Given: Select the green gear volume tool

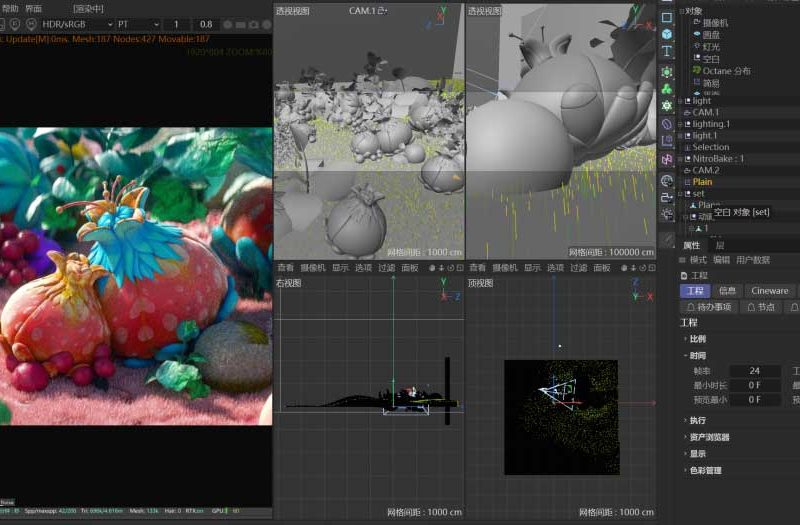Looking at the screenshot, I should click(666, 106).
